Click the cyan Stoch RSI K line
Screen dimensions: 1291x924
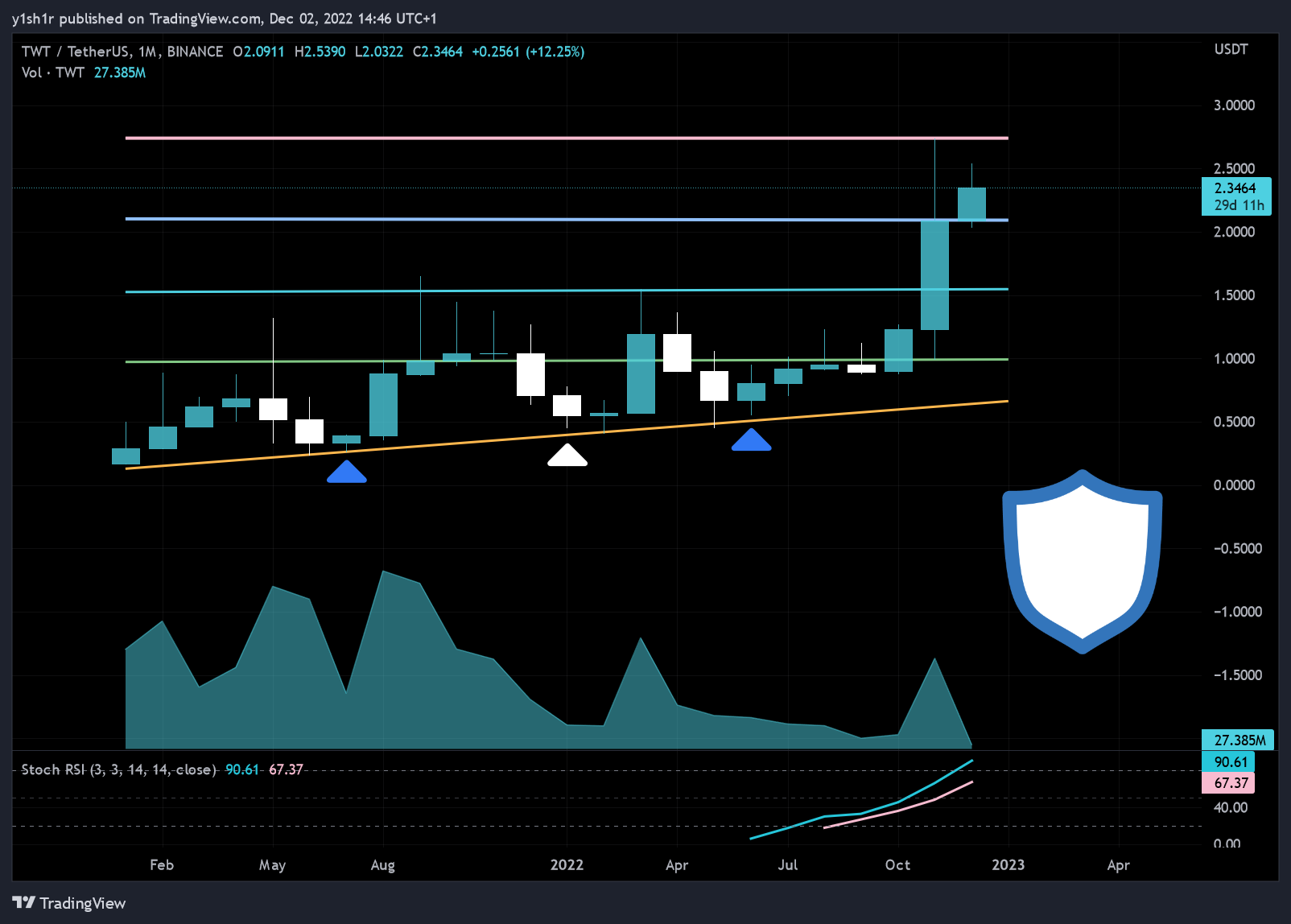pyautogui.click(x=861, y=813)
